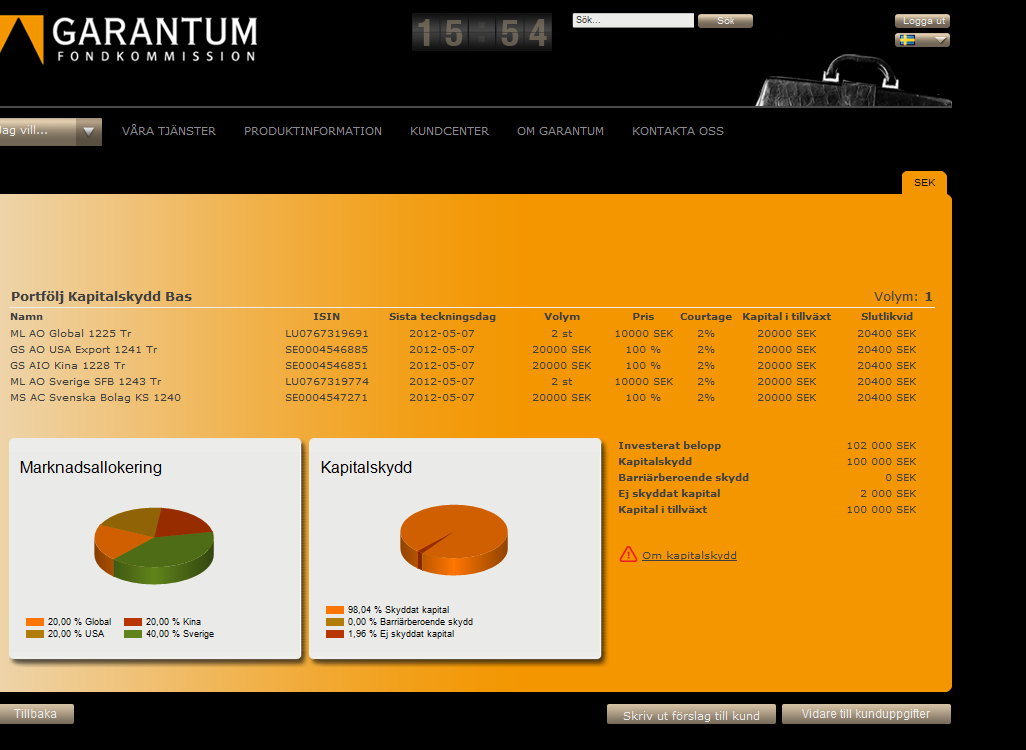Image resolution: width=1026 pixels, height=750 pixels.
Task: Click the Swedish flag icon
Action: click(x=907, y=40)
